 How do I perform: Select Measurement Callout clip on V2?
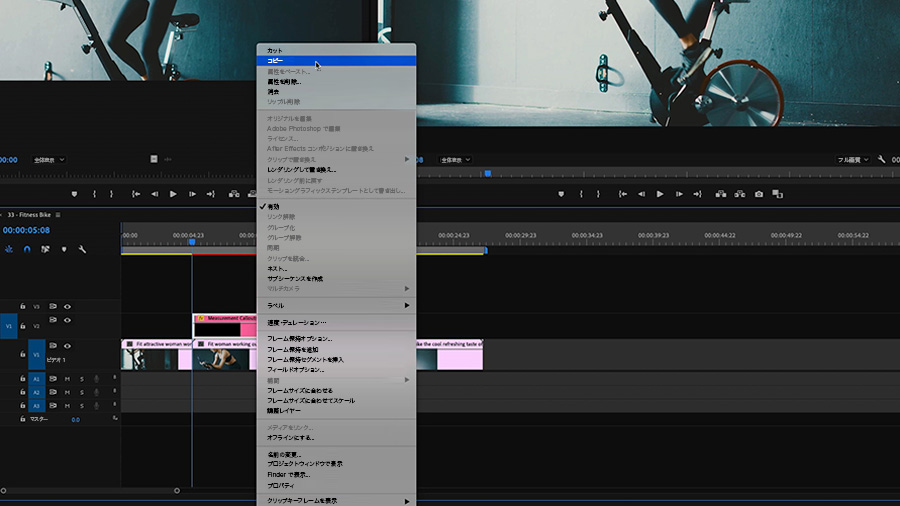(225, 325)
